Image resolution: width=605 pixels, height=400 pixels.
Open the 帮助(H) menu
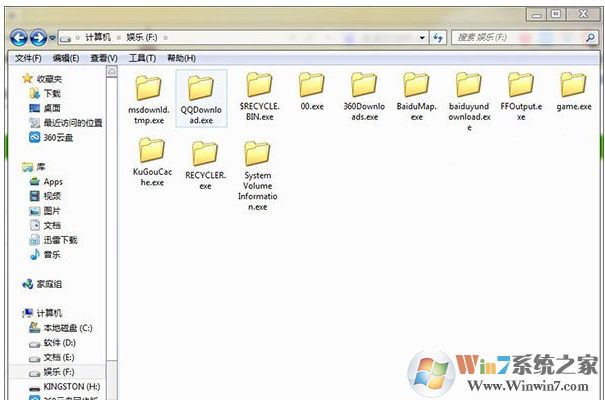181,58
